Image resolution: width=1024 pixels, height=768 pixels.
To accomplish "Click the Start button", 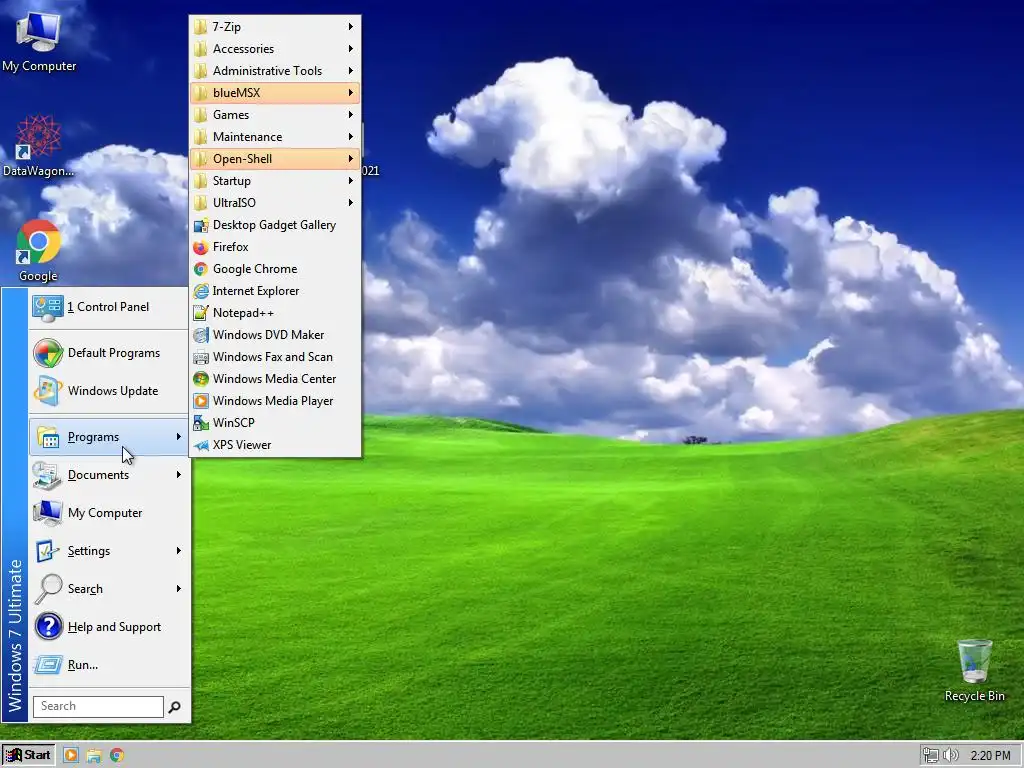I will point(28,755).
